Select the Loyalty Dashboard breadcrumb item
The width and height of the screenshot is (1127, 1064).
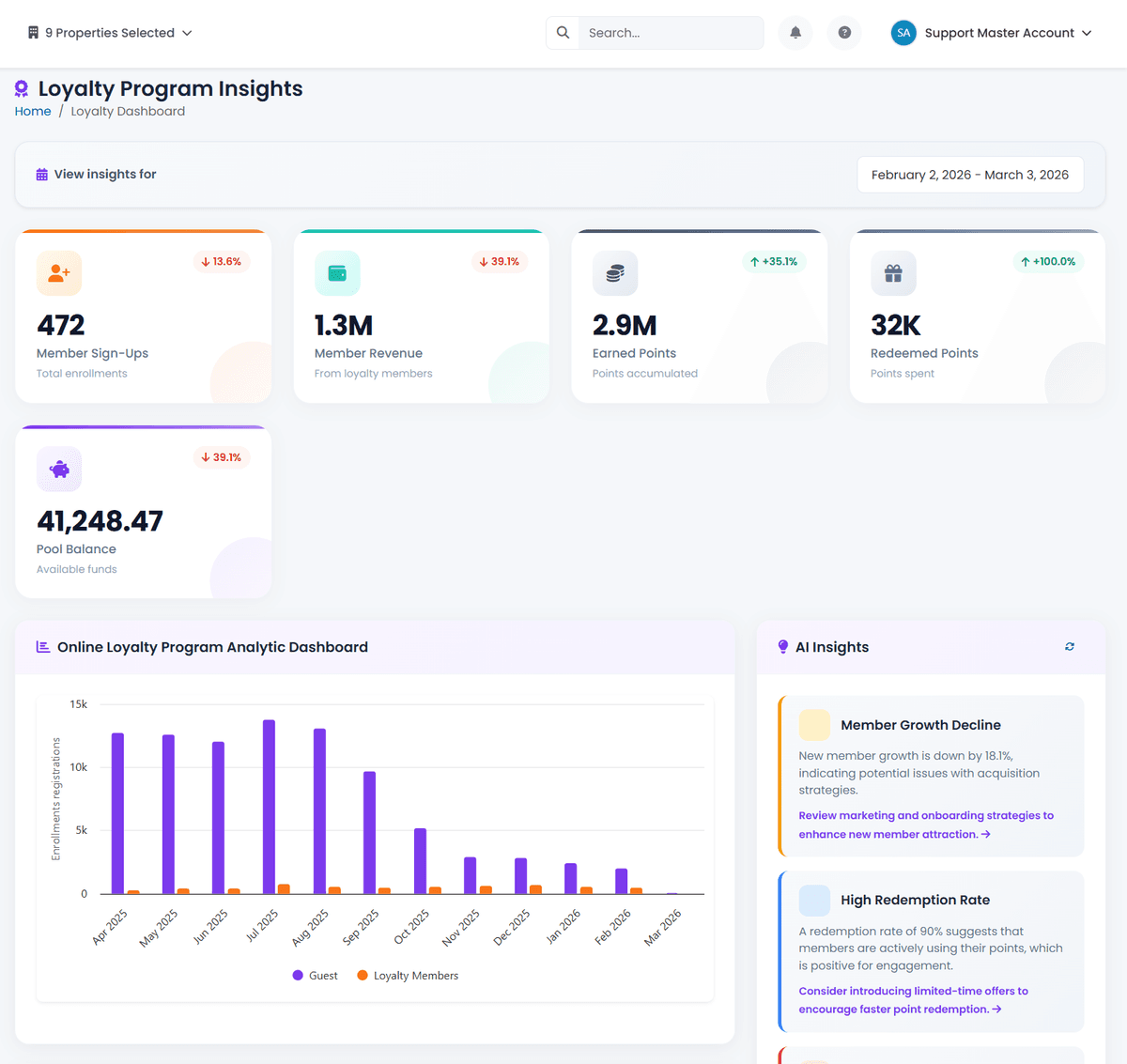point(128,111)
